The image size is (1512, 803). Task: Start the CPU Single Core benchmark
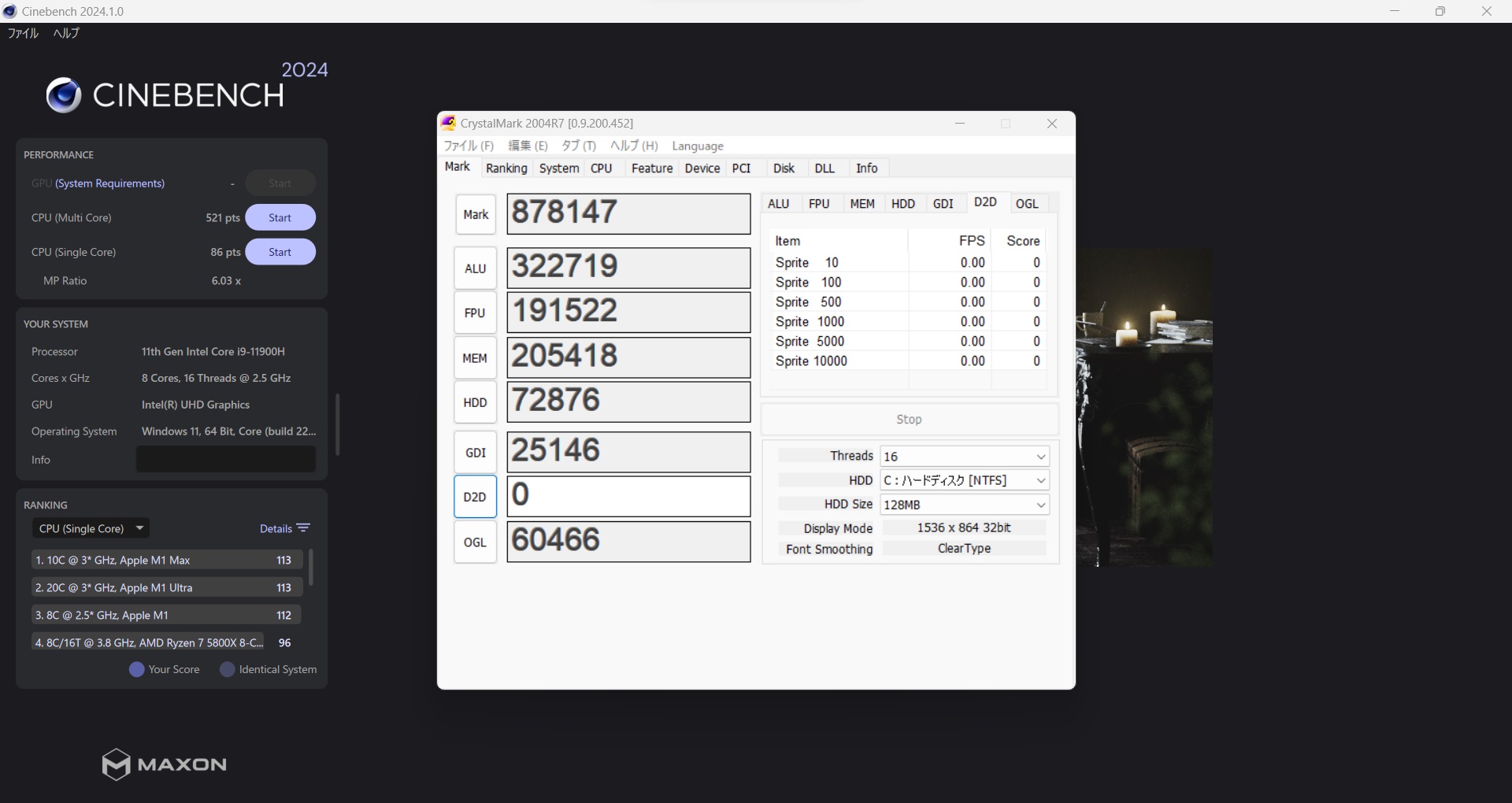(x=280, y=253)
